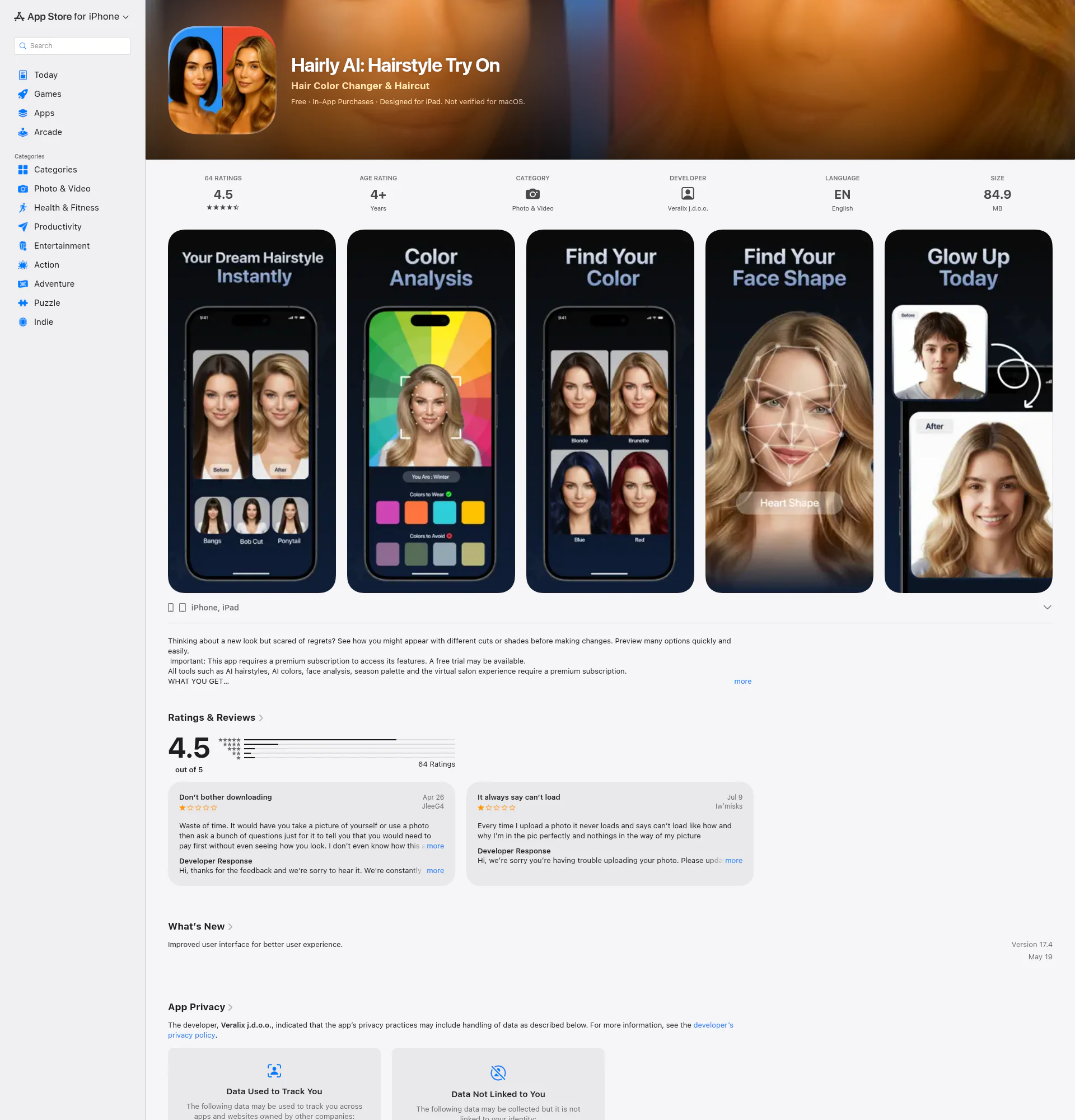Click Version 17.4 text
Image resolution: width=1075 pixels, height=1120 pixels.
[1031, 945]
